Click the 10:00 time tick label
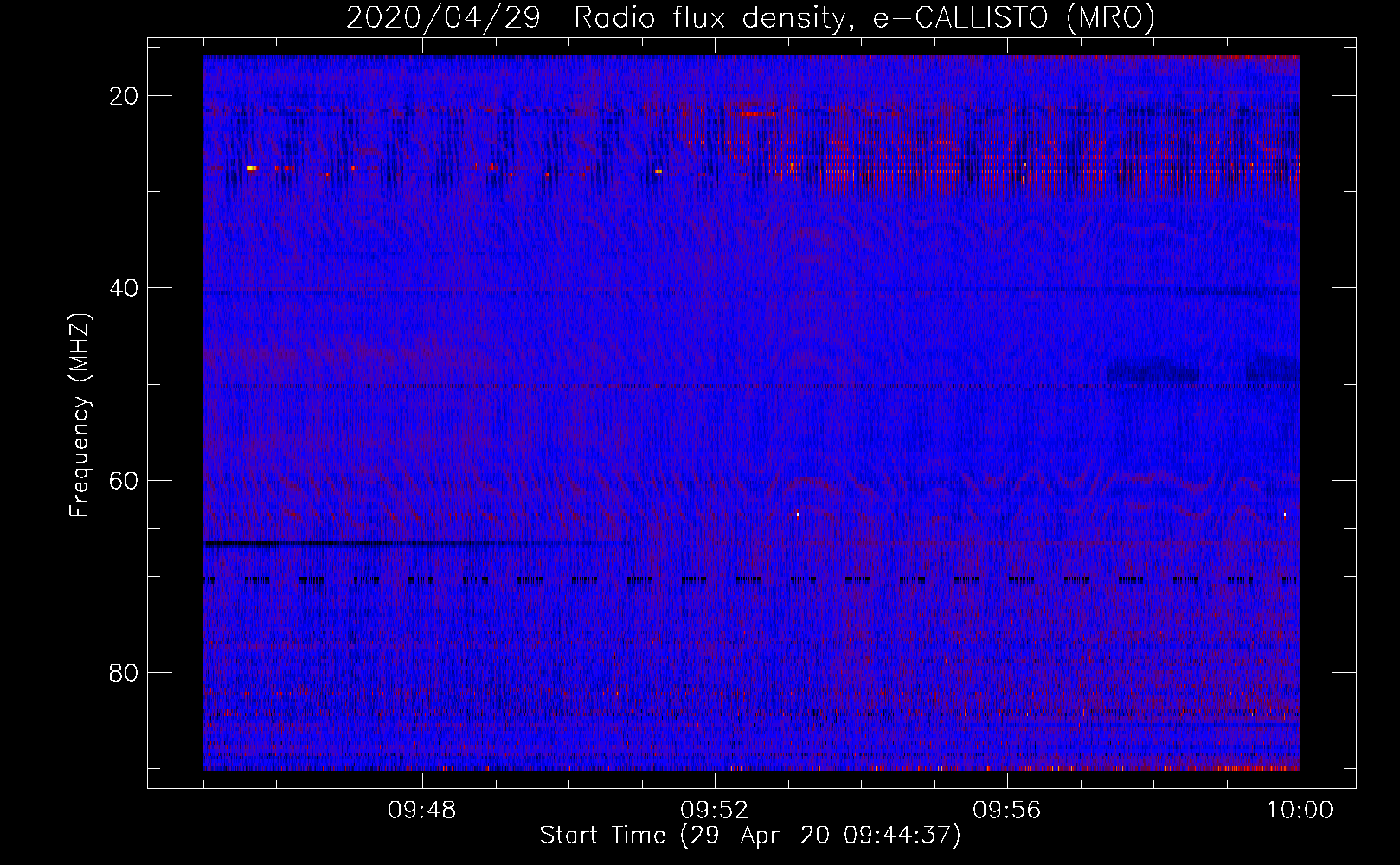The height and width of the screenshot is (865, 1400). [1300, 811]
